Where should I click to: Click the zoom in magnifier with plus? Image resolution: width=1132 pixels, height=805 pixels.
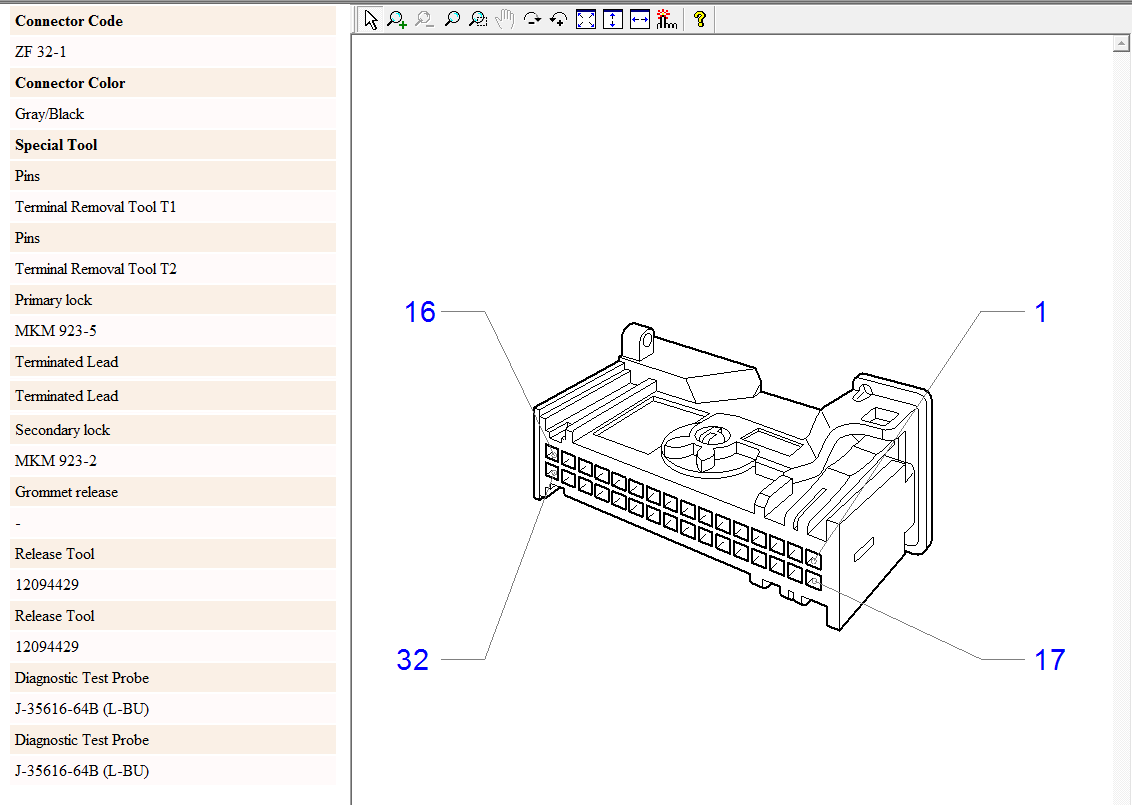(397, 19)
